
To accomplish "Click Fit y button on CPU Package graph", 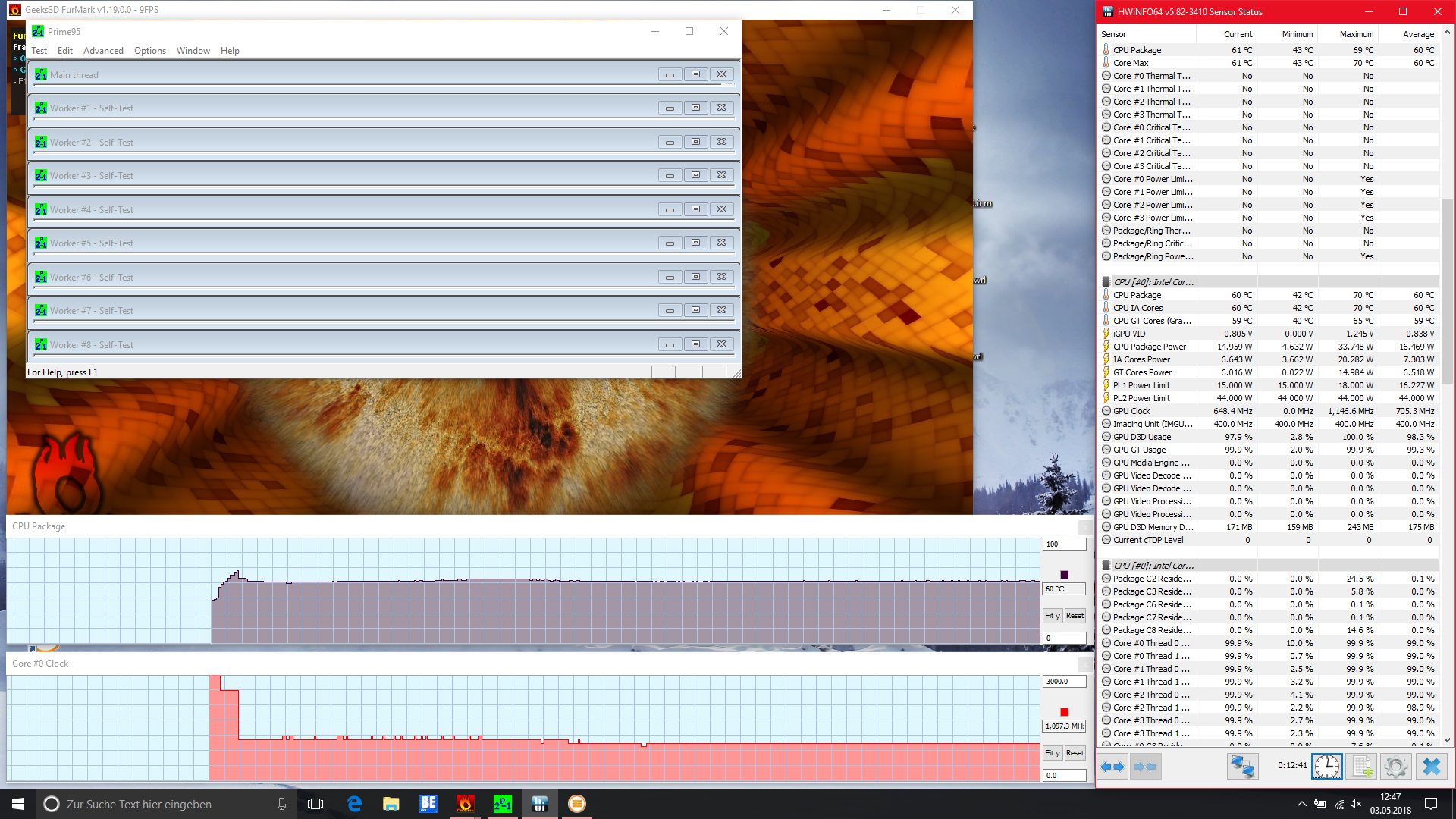I will tap(1053, 616).
